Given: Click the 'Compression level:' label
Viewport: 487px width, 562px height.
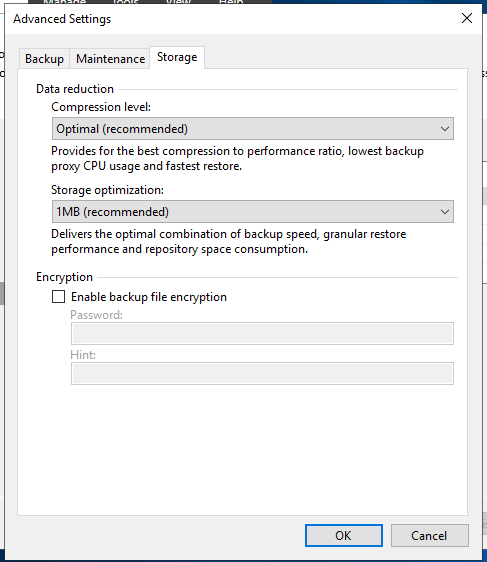Looking at the screenshot, I should pos(101,107).
